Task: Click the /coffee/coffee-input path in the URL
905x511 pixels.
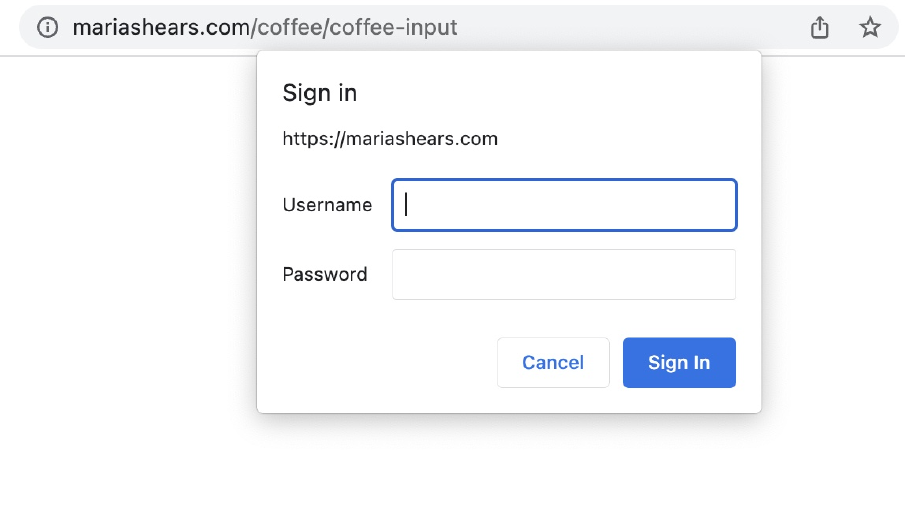Action: tap(353, 27)
